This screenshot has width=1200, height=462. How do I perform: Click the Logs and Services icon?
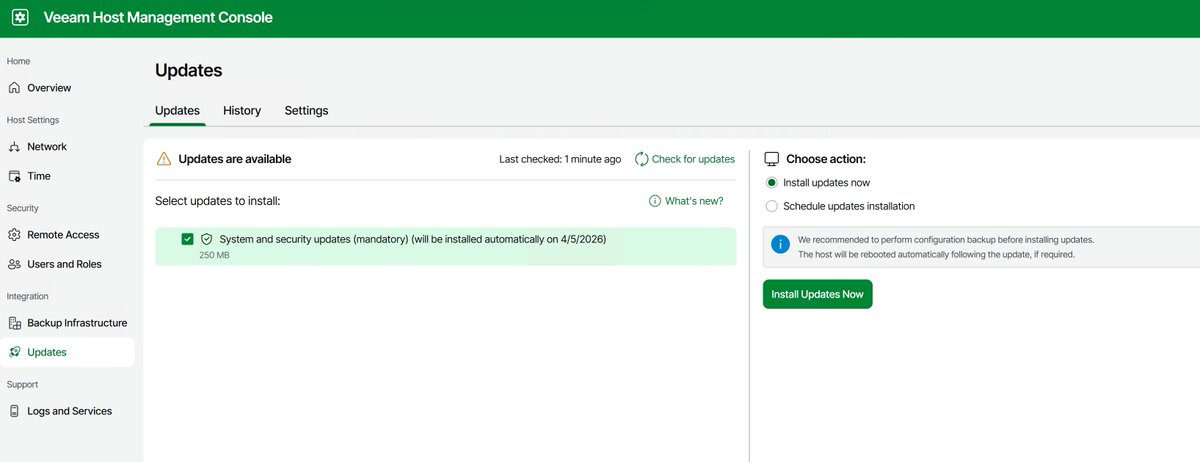click(x=14, y=411)
